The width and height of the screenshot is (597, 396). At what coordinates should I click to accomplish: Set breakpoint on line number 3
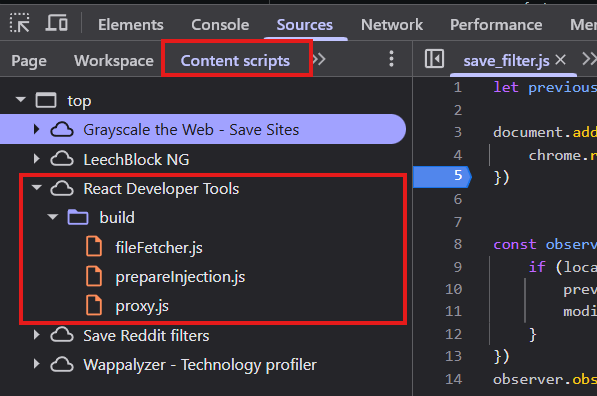pyautogui.click(x=457, y=132)
